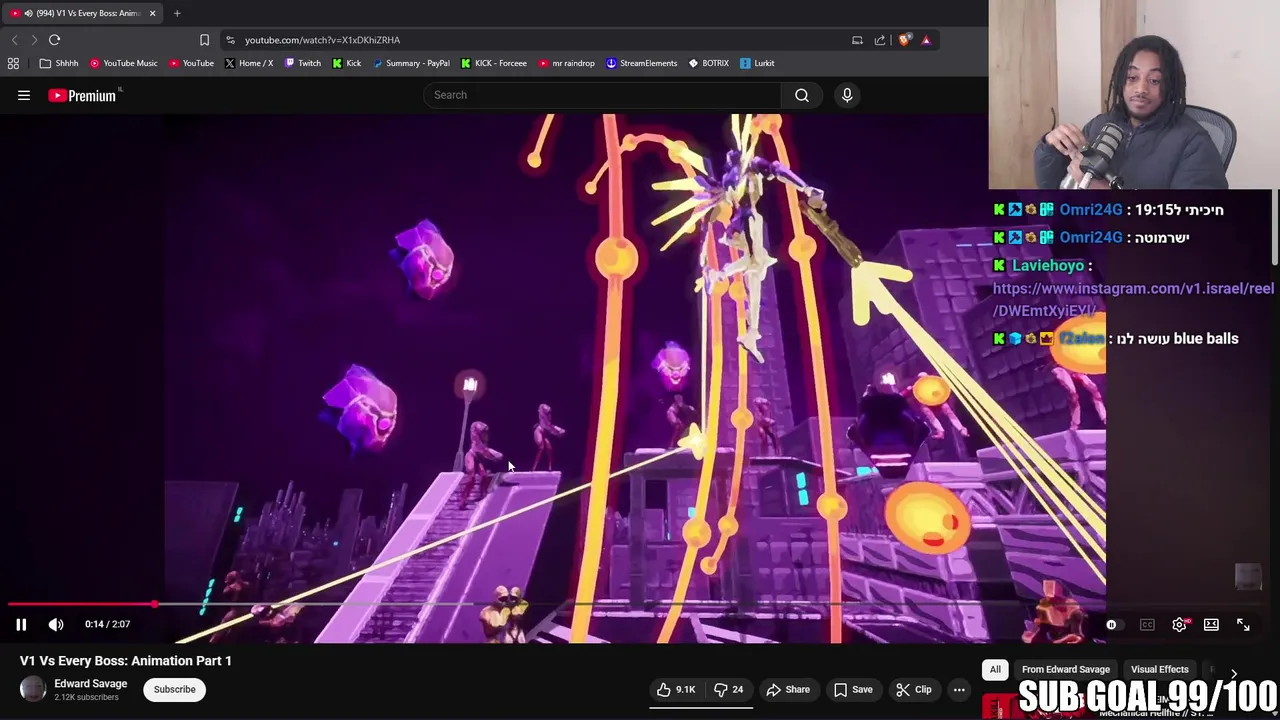1280x720 pixels.
Task: Click the search magnifier button
Action: coord(802,95)
